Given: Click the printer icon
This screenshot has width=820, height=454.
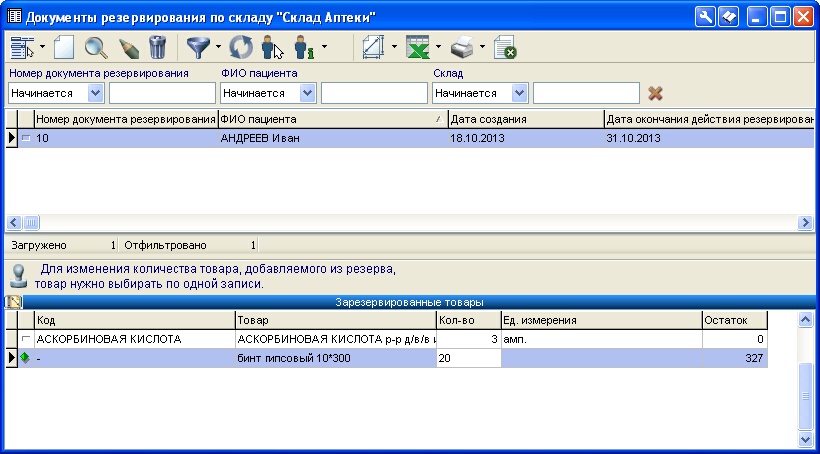Looking at the screenshot, I should [x=462, y=48].
